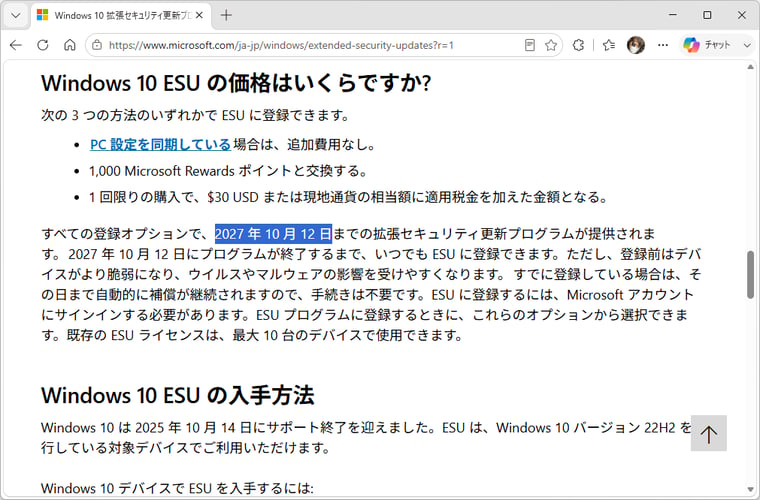Click the back-to-top arrow button
The image size is (760, 500).
pyautogui.click(x=709, y=433)
